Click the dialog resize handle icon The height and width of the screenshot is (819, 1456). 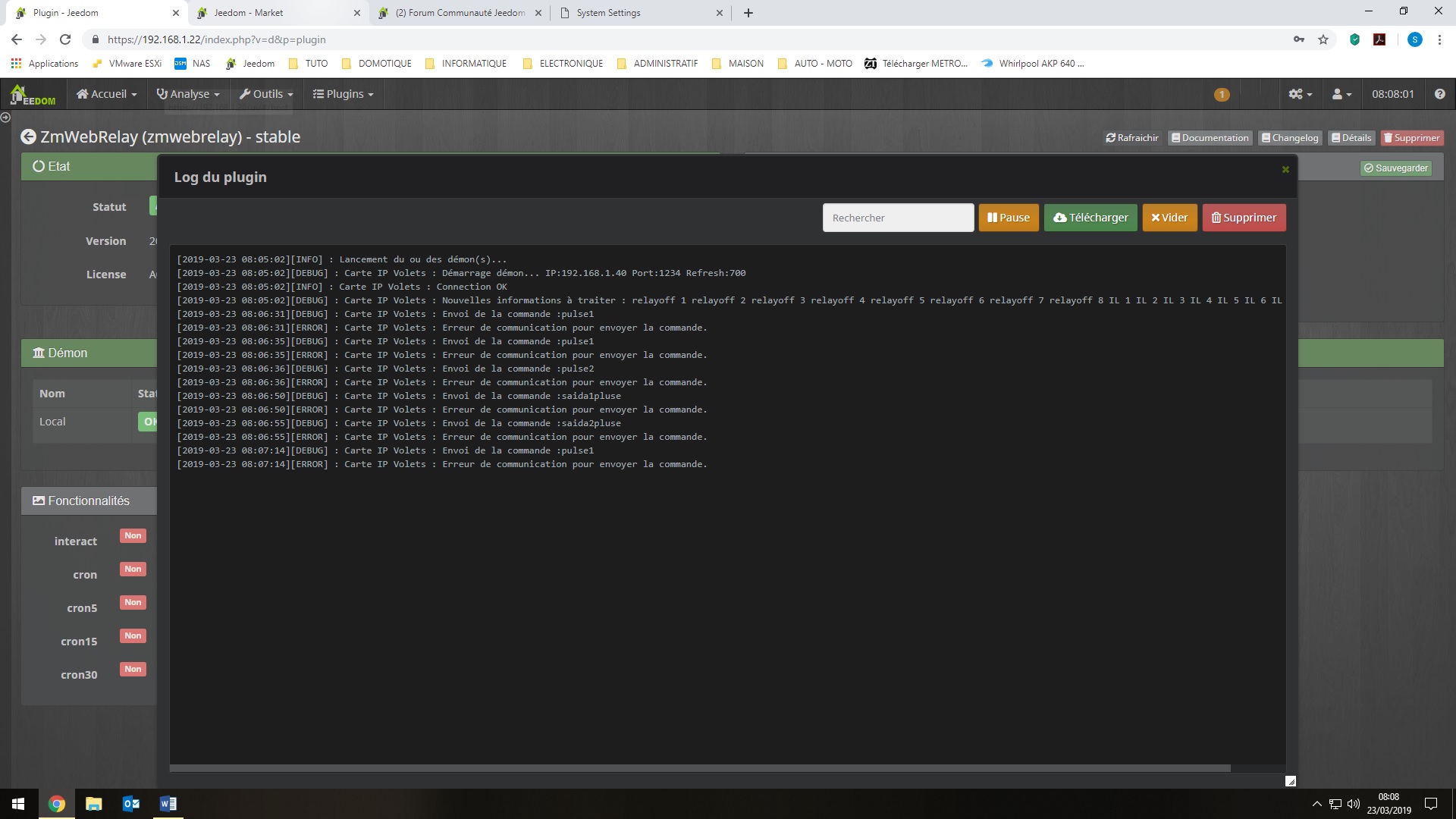pos(1291,781)
